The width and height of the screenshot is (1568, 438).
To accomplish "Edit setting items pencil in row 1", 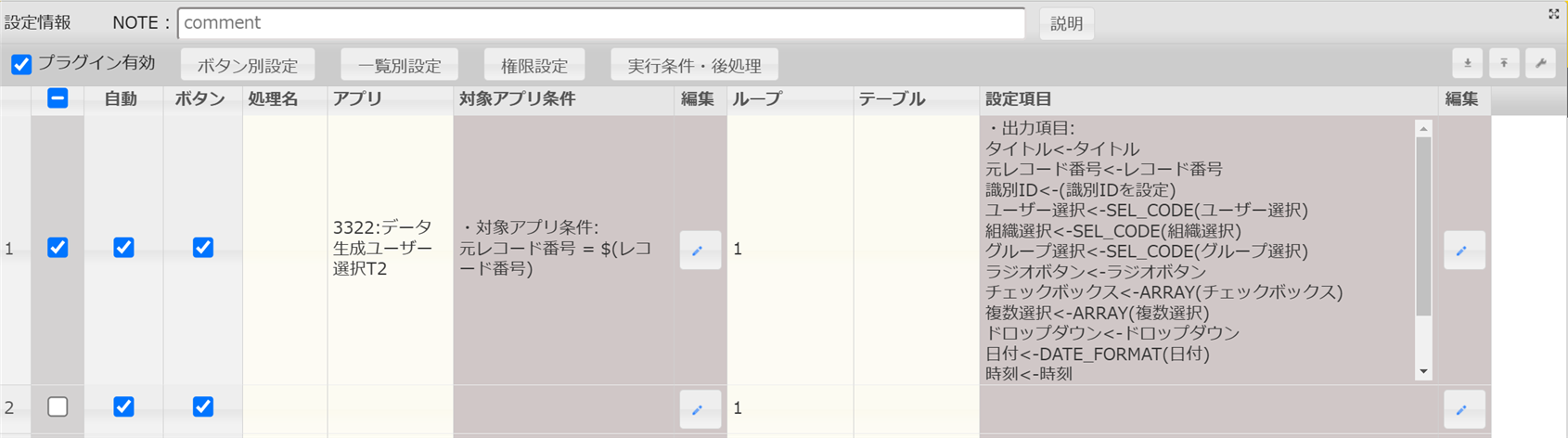I will coord(1464,251).
